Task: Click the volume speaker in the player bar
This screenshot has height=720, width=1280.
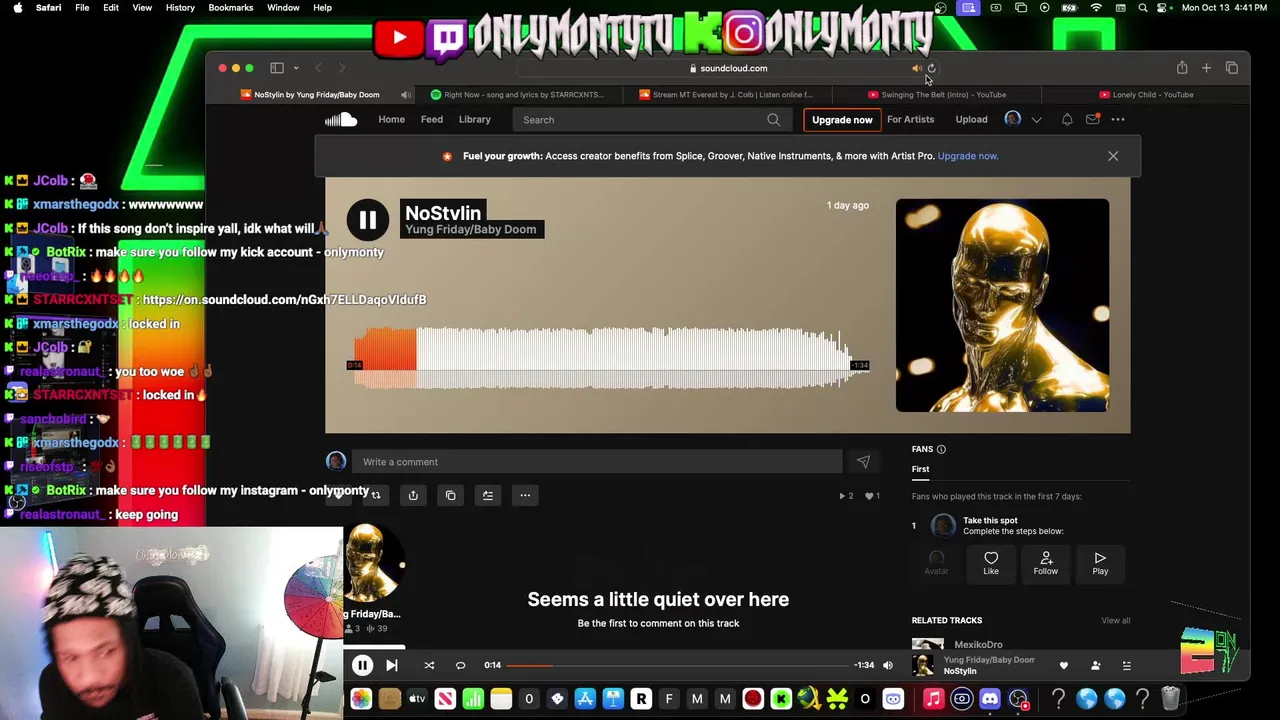Action: [888, 665]
